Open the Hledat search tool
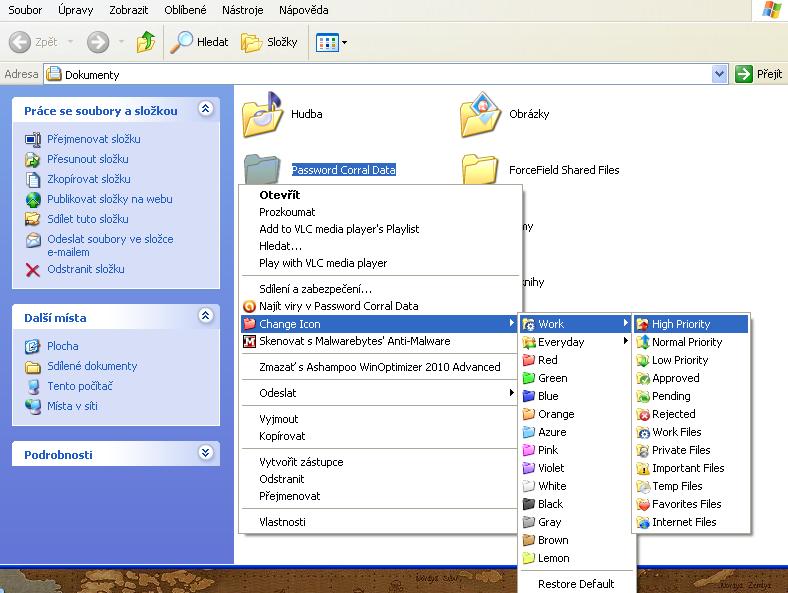Viewport: 788px width, 593px height. [x=199, y=42]
